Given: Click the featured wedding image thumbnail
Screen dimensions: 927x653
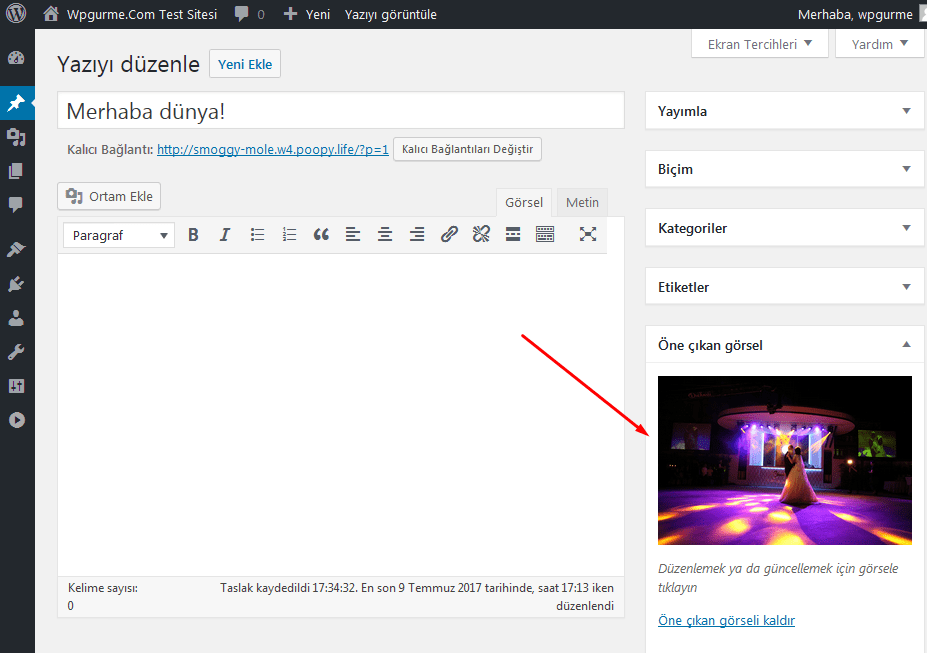Looking at the screenshot, I should (785, 460).
